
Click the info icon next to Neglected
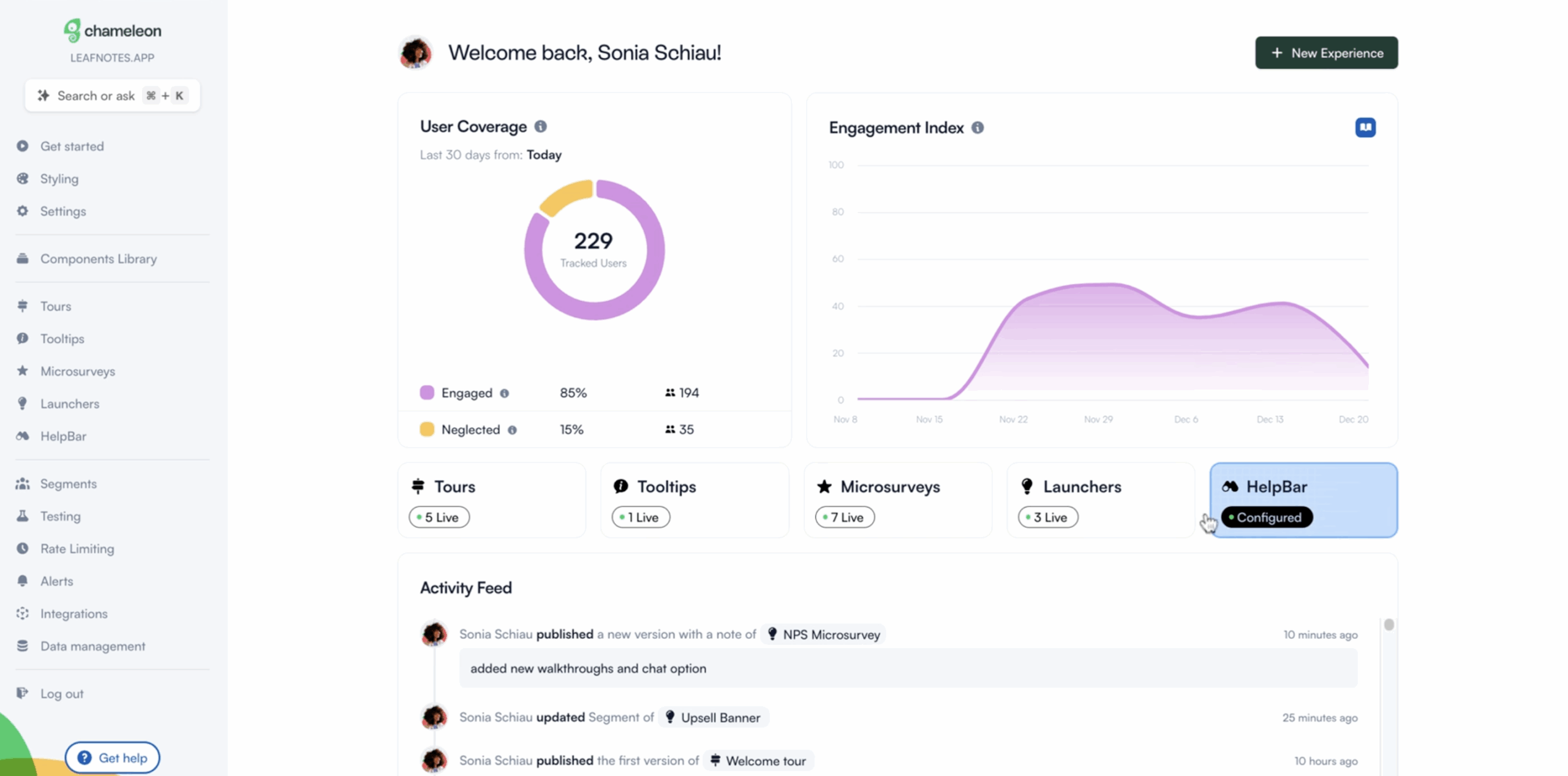pos(512,430)
